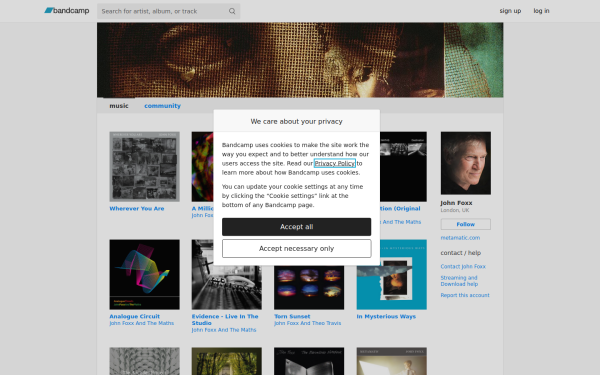Click In Mysterious Ways title link
This screenshot has height=375, width=600.
coord(386,316)
